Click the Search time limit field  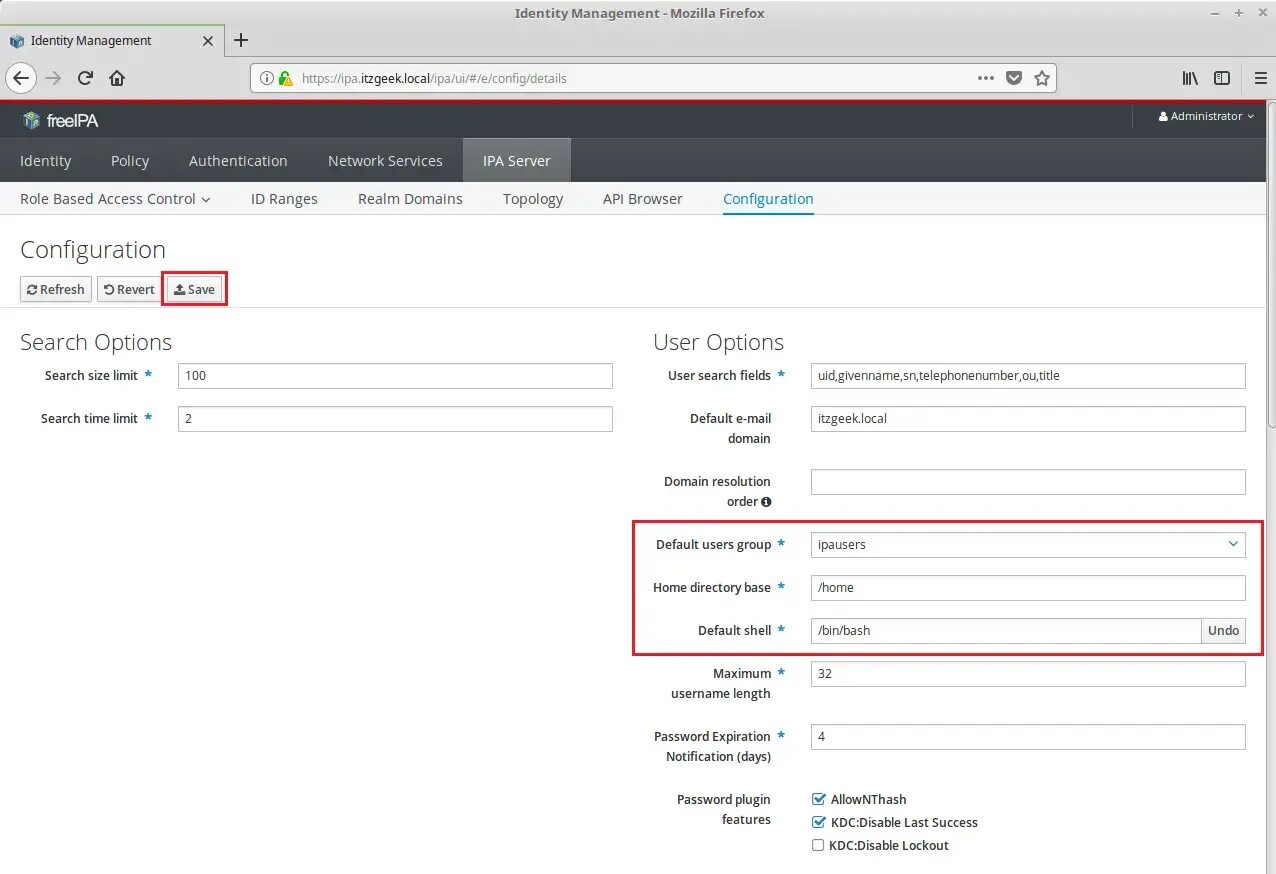[x=395, y=419]
